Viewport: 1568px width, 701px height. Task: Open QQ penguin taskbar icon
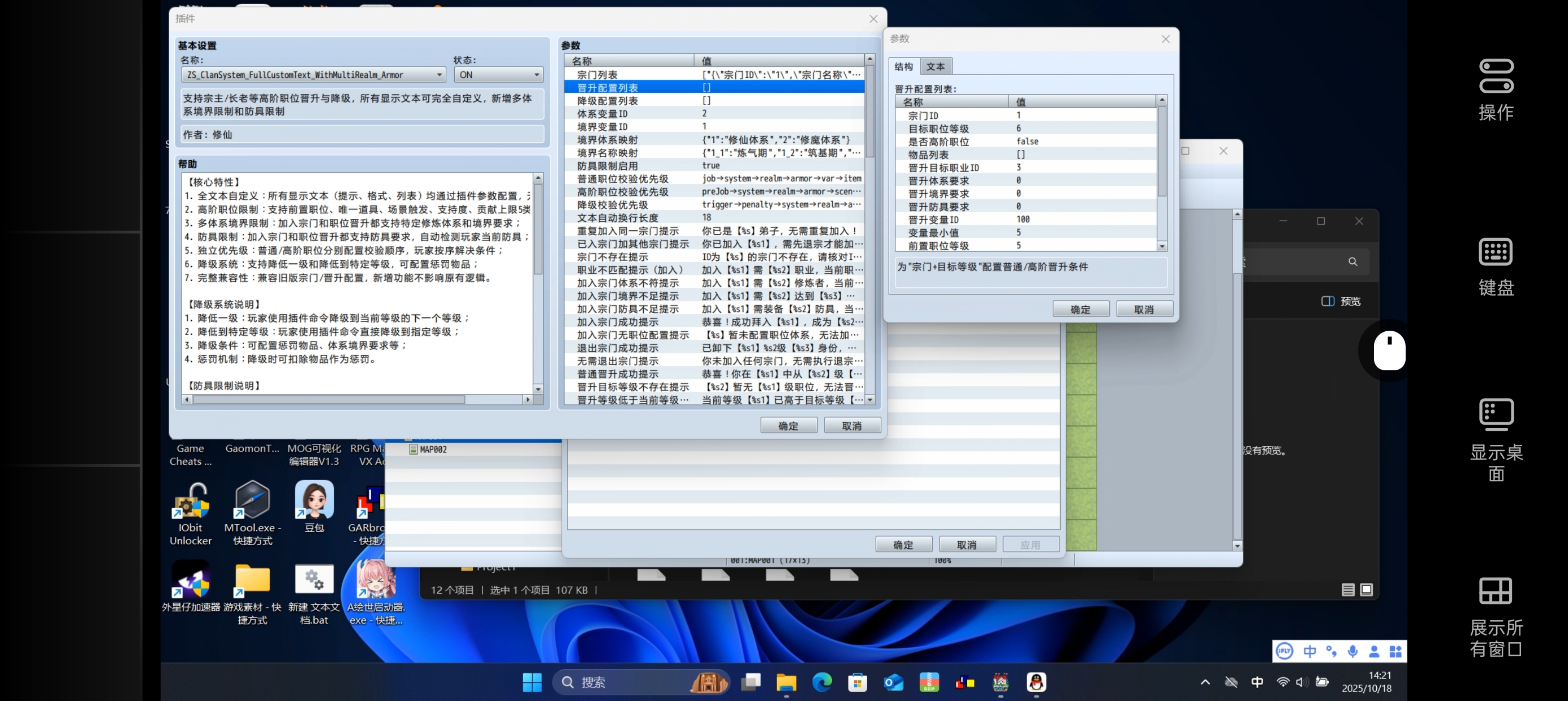click(1036, 682)
